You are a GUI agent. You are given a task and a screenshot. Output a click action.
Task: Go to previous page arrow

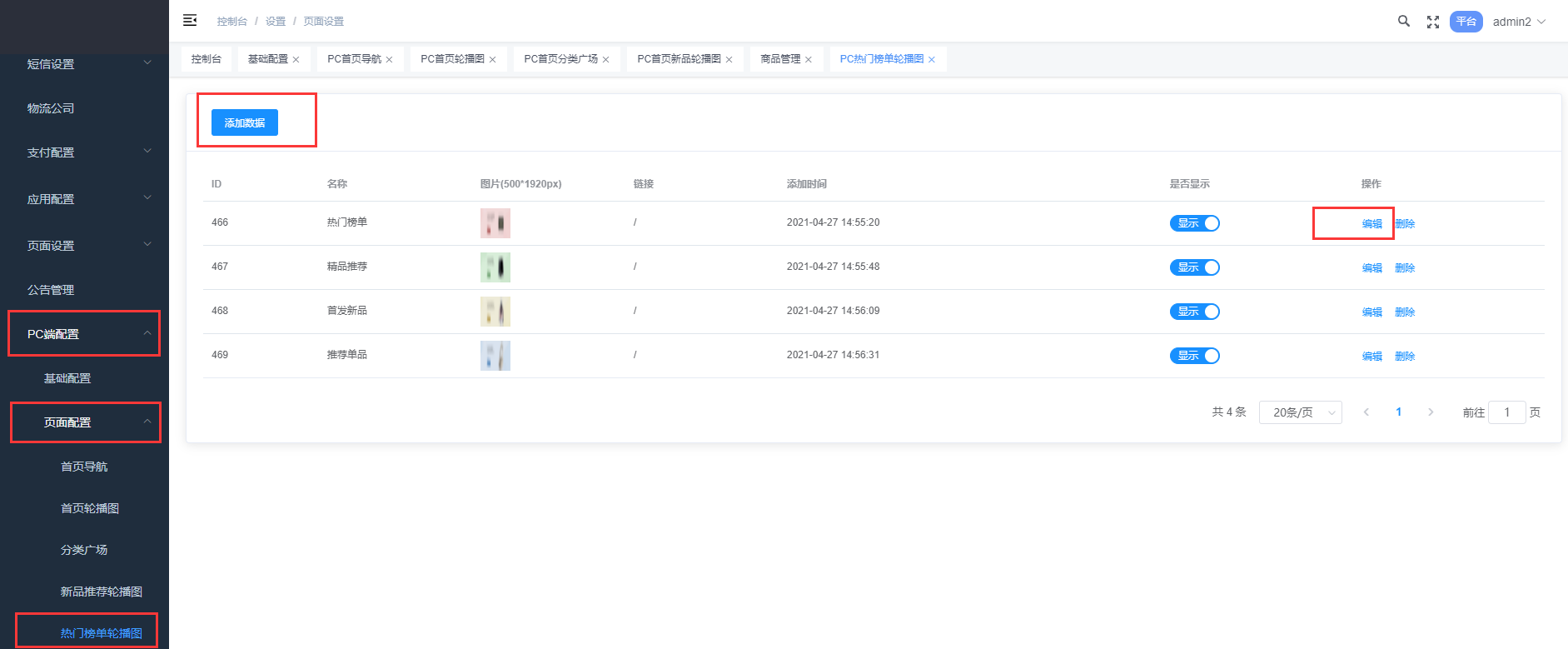[1366, 412]
